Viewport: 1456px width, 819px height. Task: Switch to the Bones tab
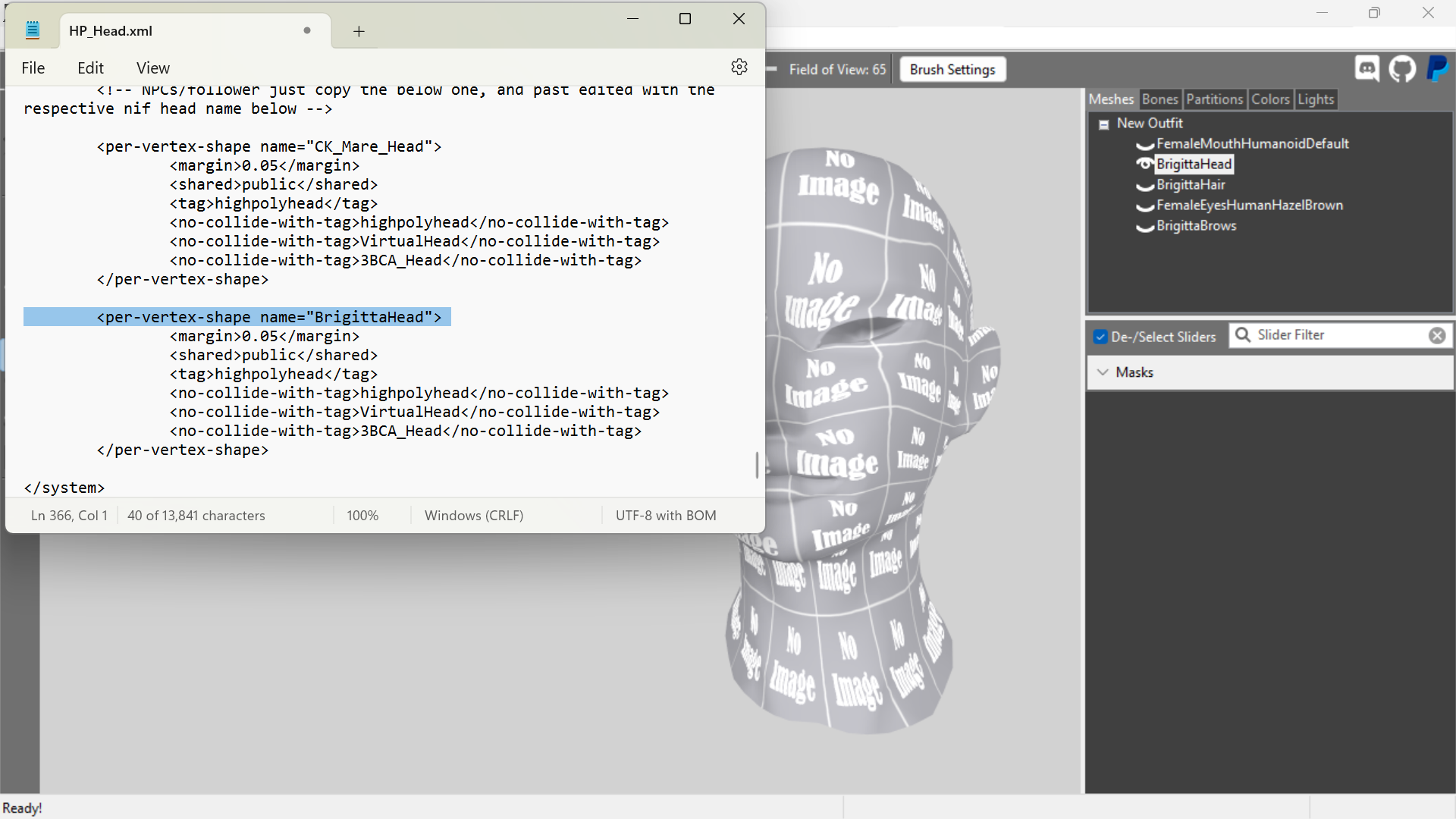pos(1159,99)
